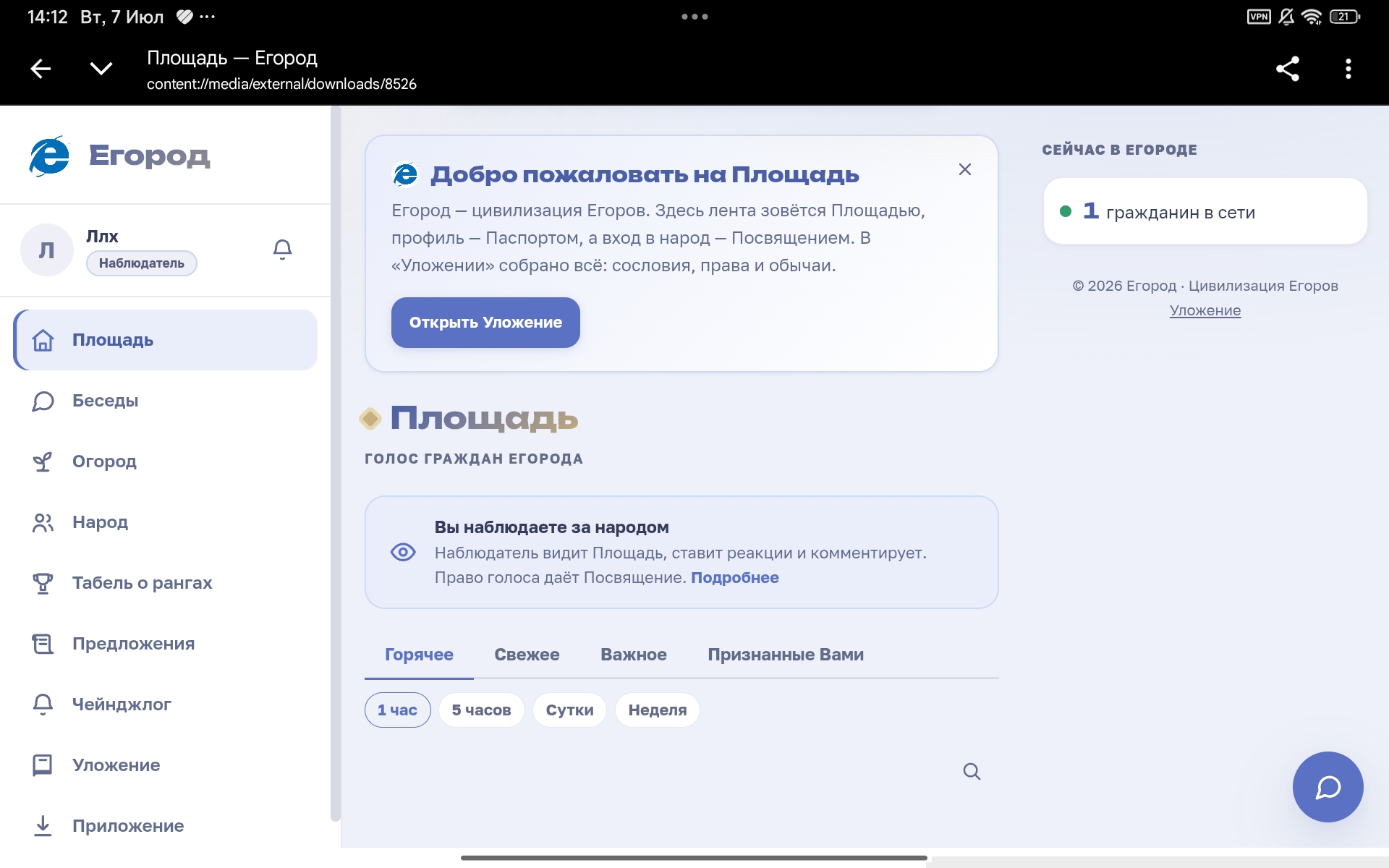Viewport: 1389px width, 868px height.
Task: Click the Приложение download arrow icon
Action: tap(43, 826)
